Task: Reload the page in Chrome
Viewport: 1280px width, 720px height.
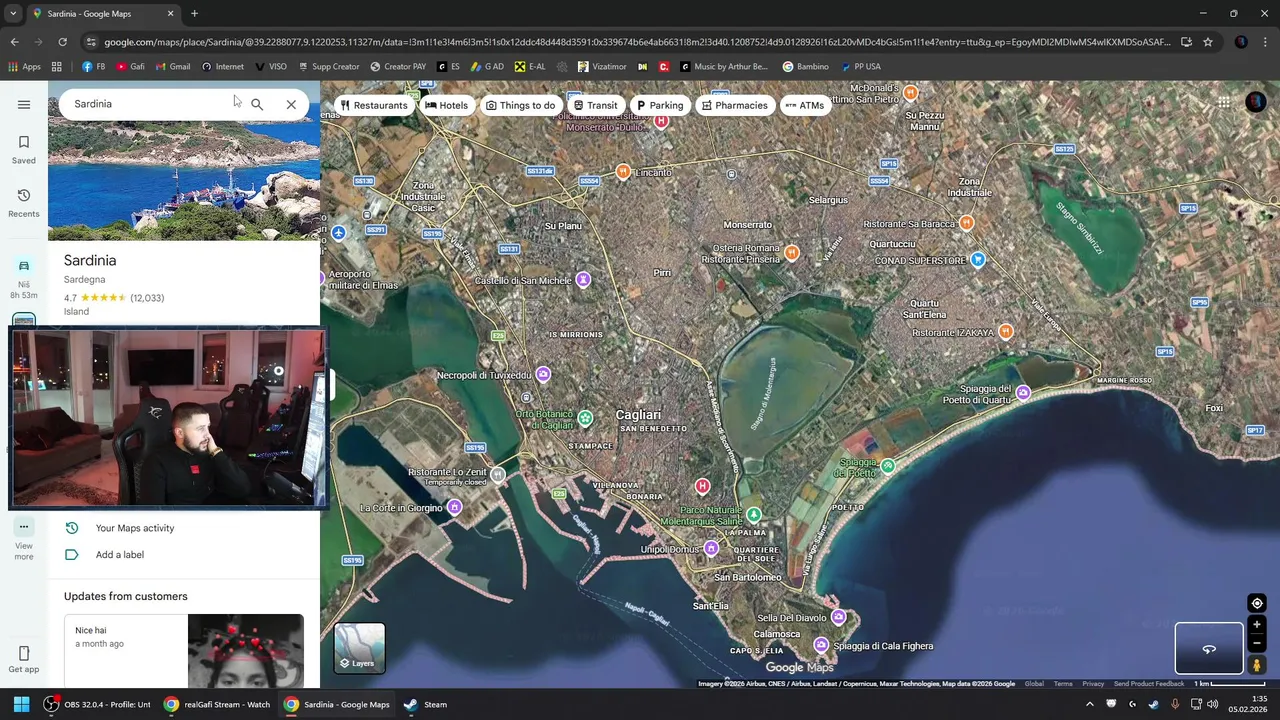Action: [x=62, y=42]
